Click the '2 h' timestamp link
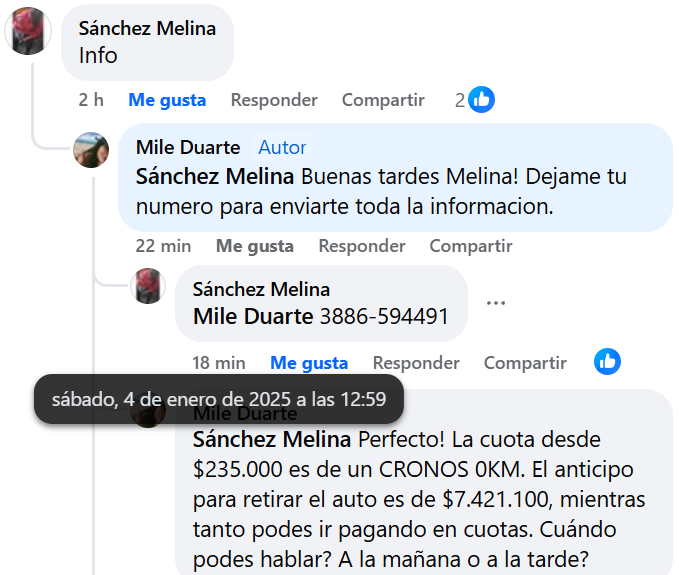 coord(91,100)
